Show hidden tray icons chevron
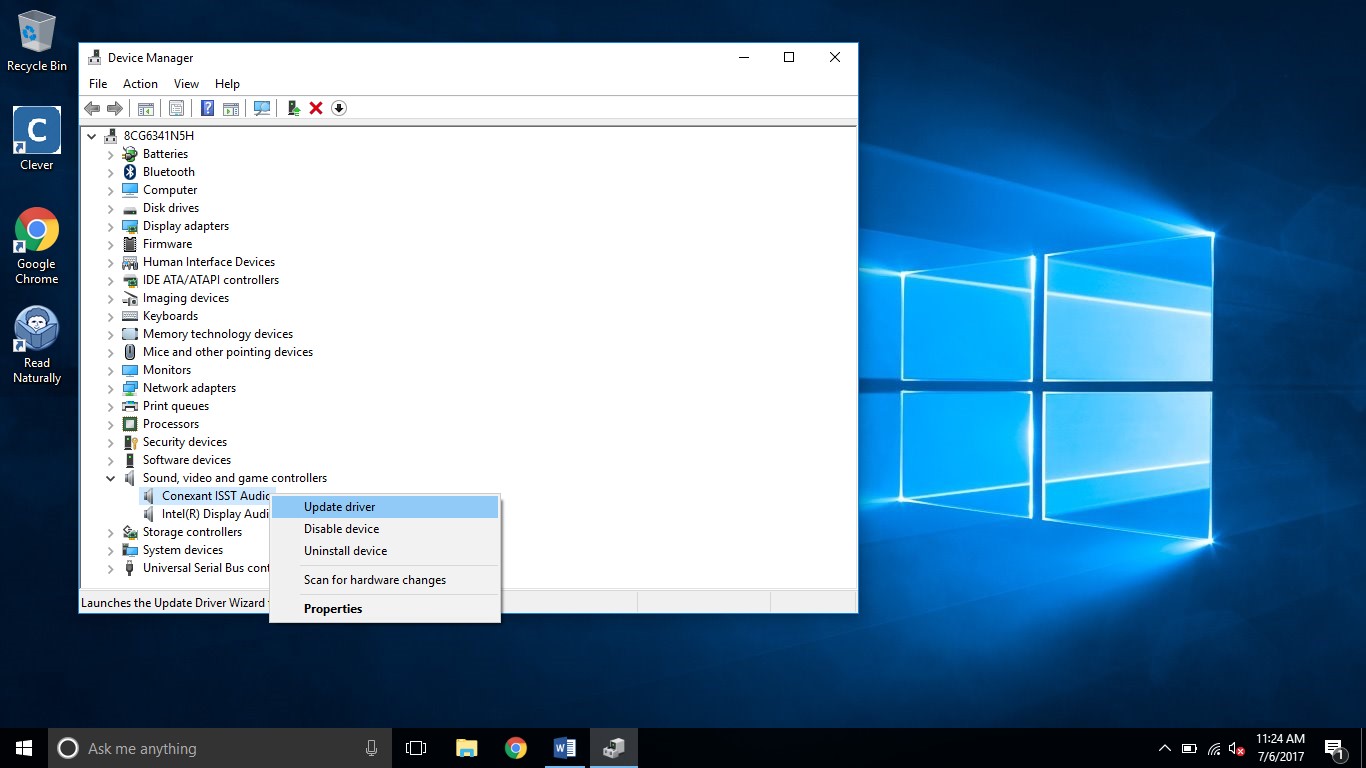This screenshot has height=768, width=1366. pyautogui.click(x=1164, y=748)
